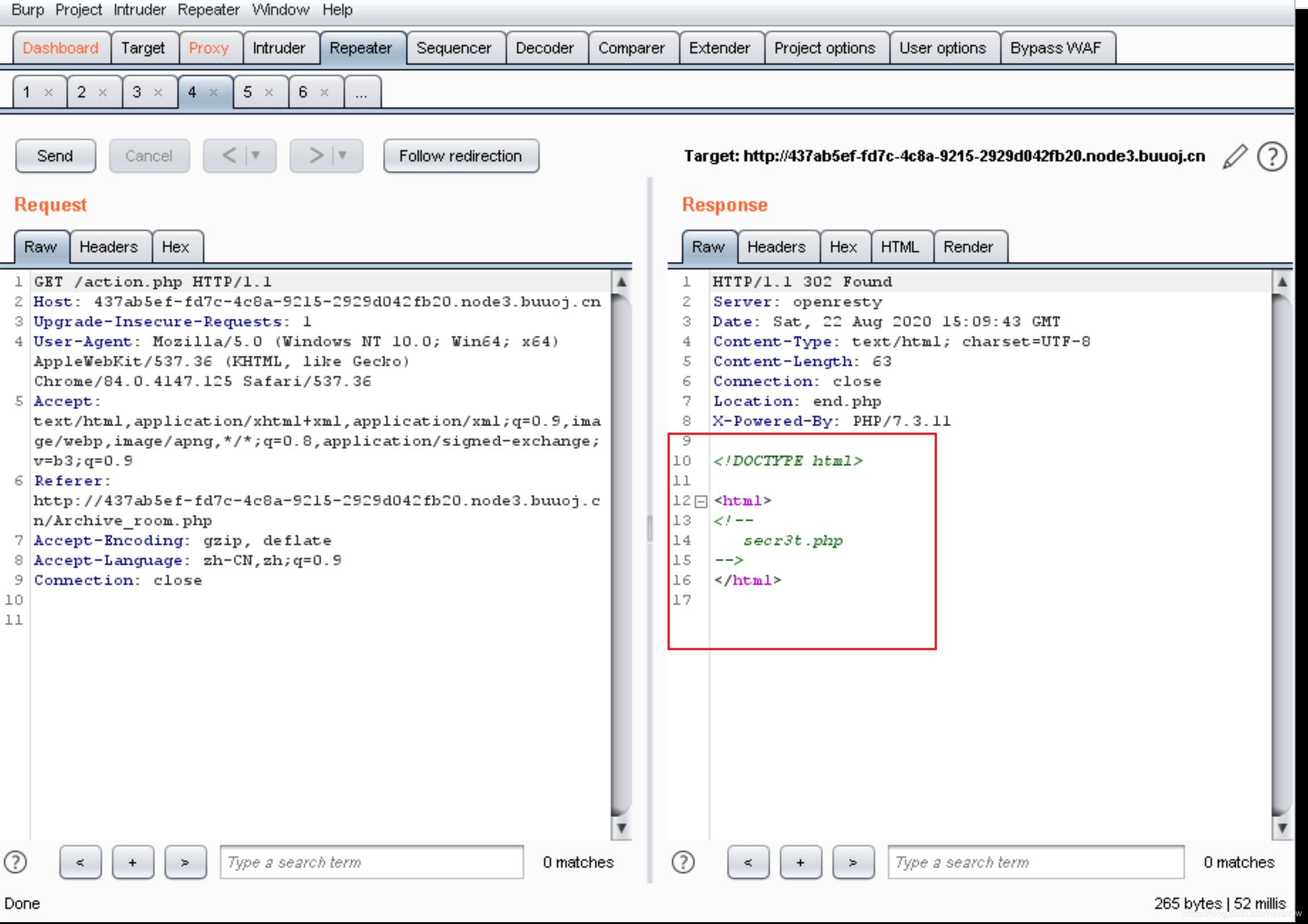Click the Render response view icon
Image resolution: width=1308 pixels, height=924 pixels.
pos(967,246)
